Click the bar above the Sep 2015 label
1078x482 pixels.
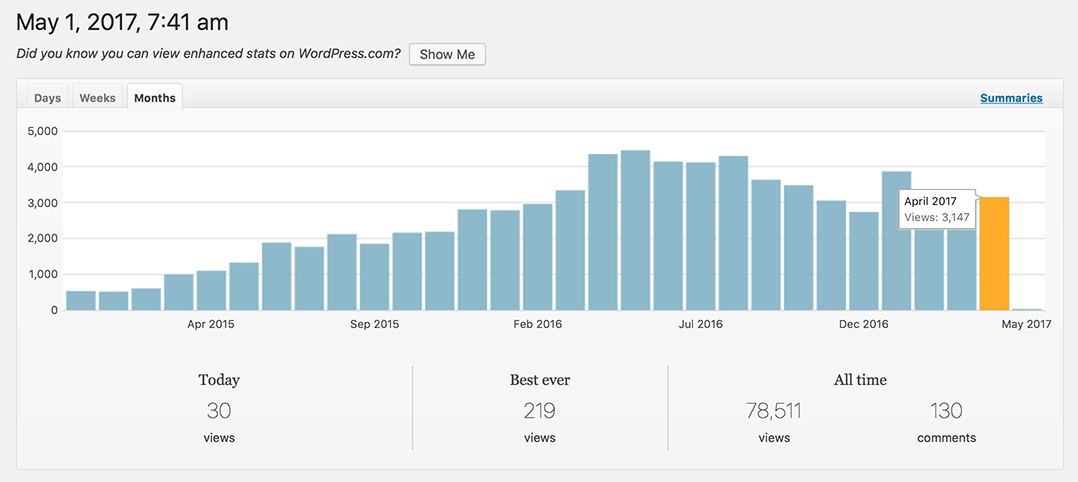click(374, 276)
